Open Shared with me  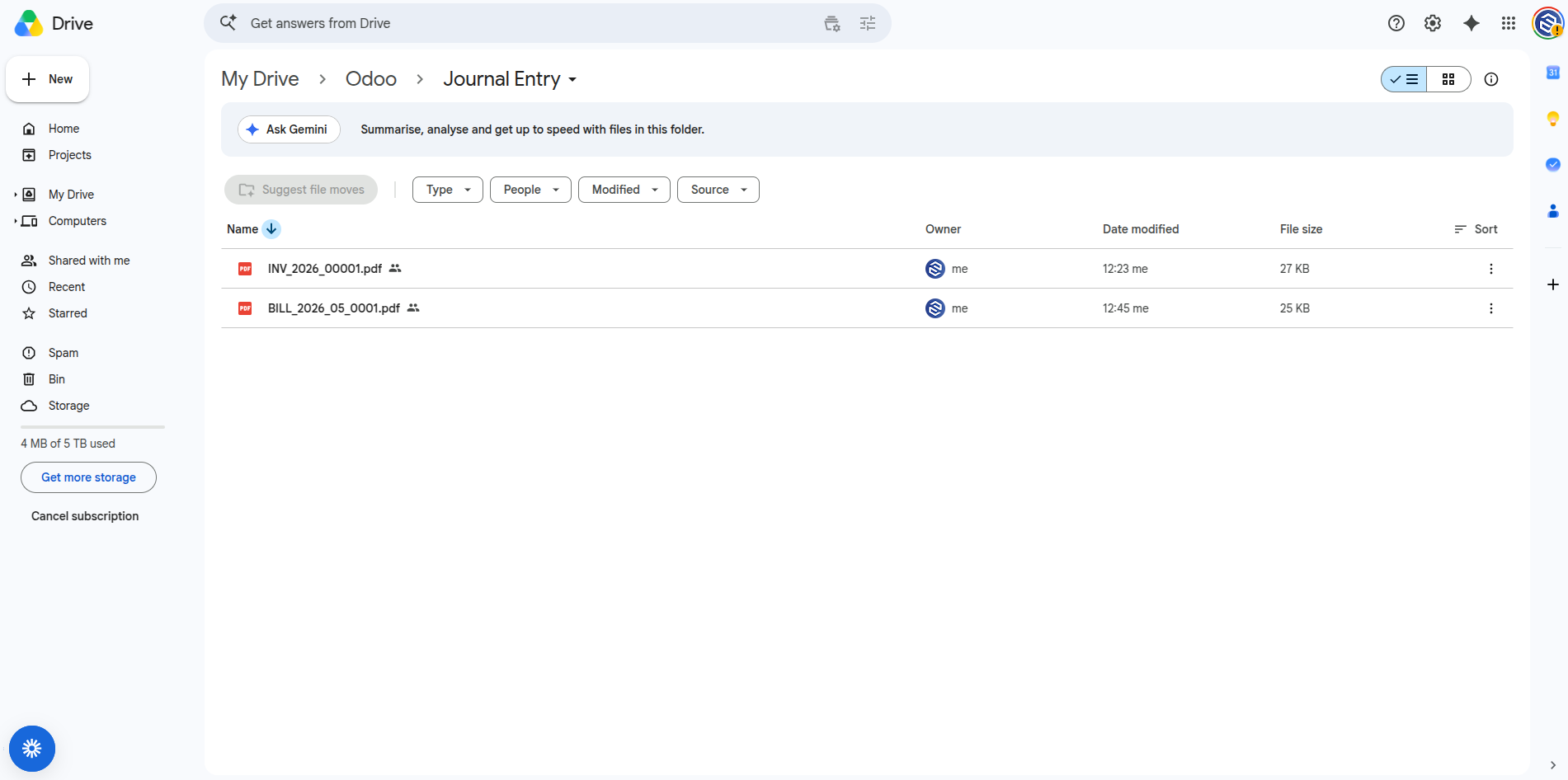[89, 261]
